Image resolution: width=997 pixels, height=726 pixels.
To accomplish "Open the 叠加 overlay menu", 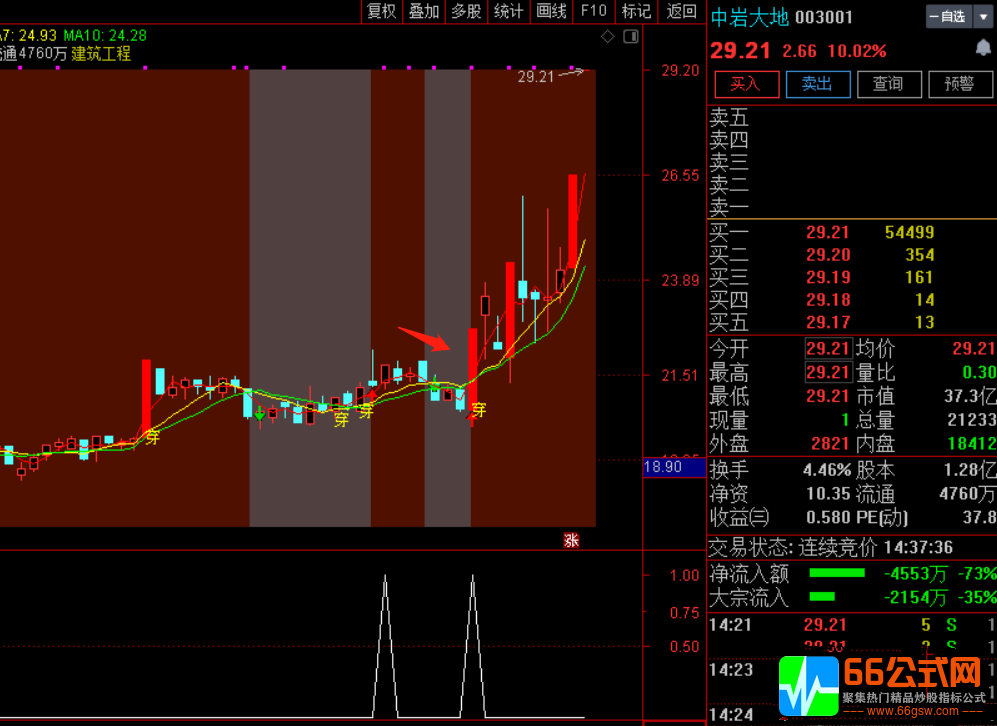I will [424, 11].
